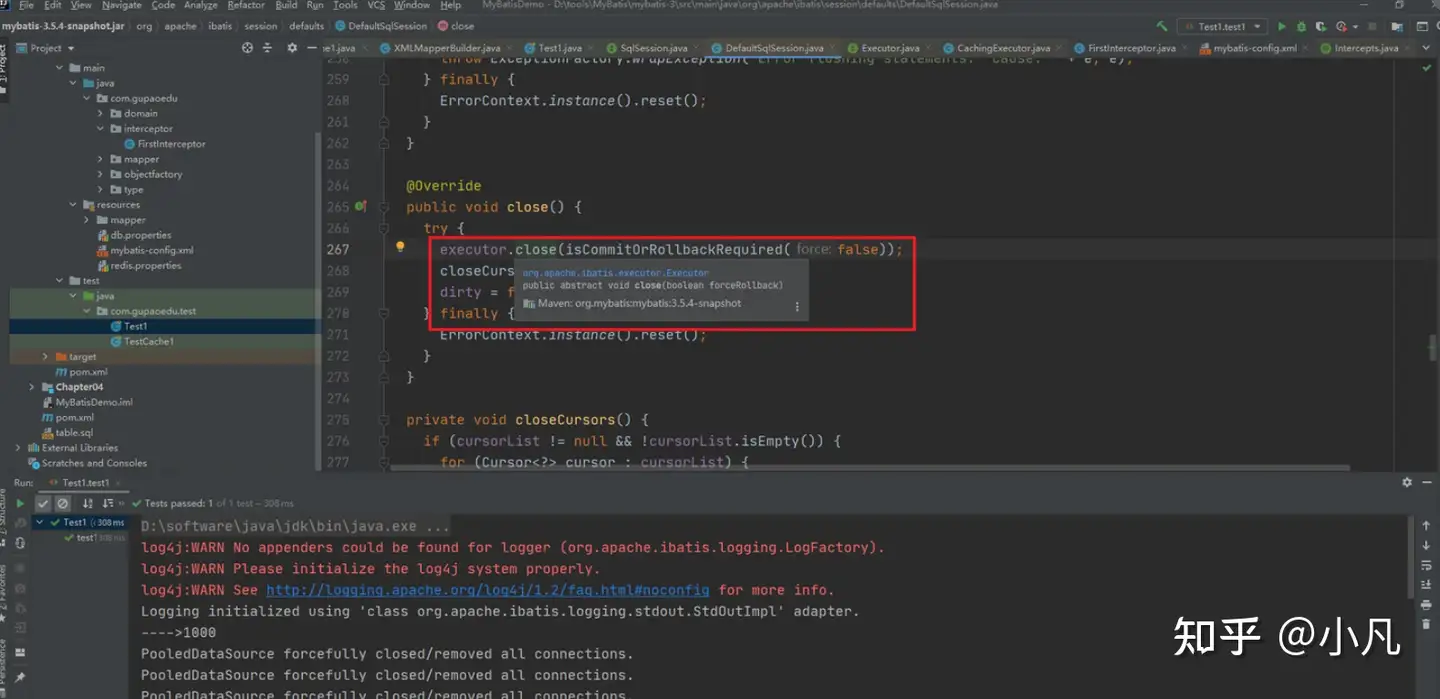Click the close method breadcrumb
This screenshot has height=699, width=1440.
pyautogui.click(x=455, y=26)
